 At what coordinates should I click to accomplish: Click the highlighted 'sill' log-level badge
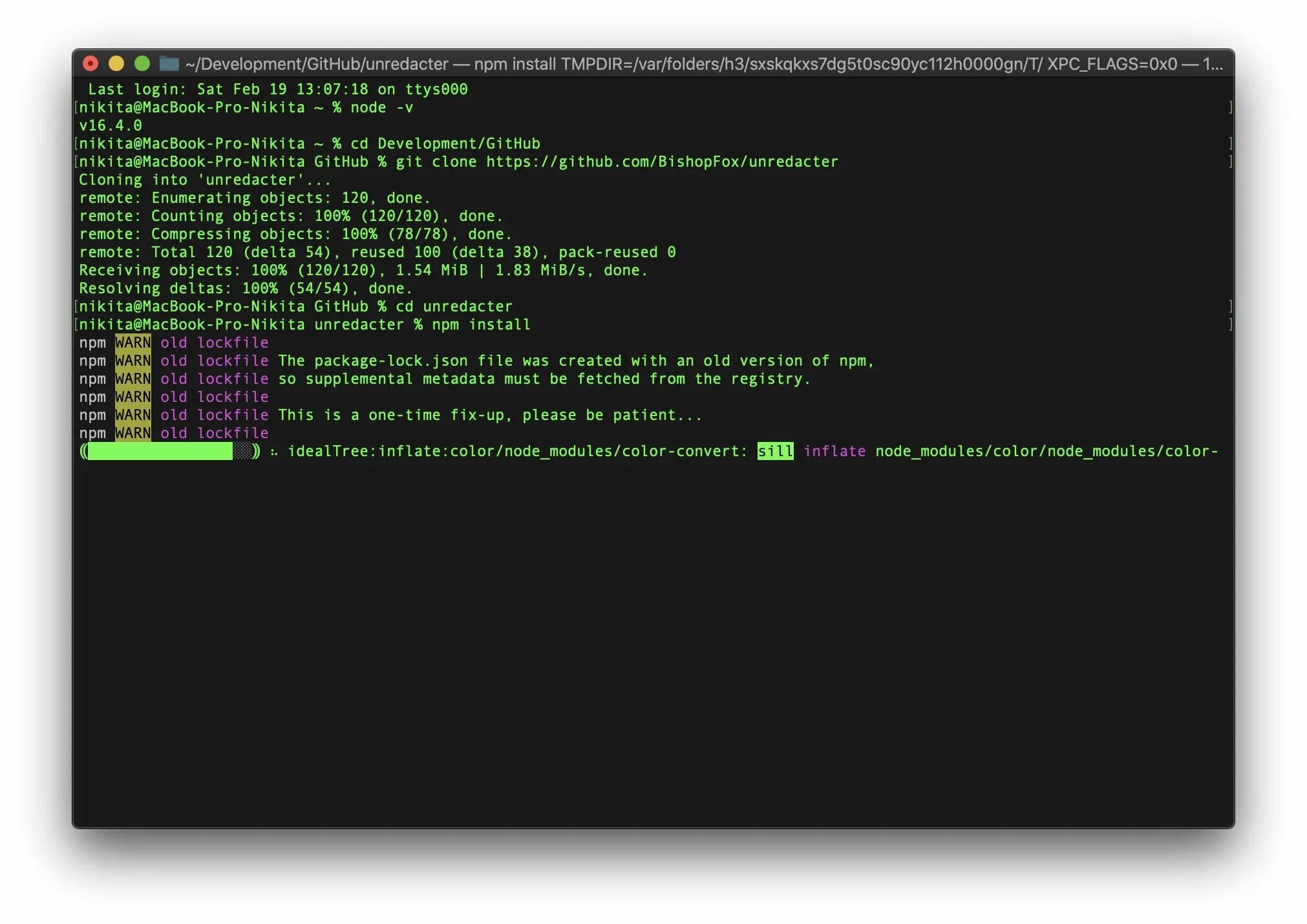point(775,451)
